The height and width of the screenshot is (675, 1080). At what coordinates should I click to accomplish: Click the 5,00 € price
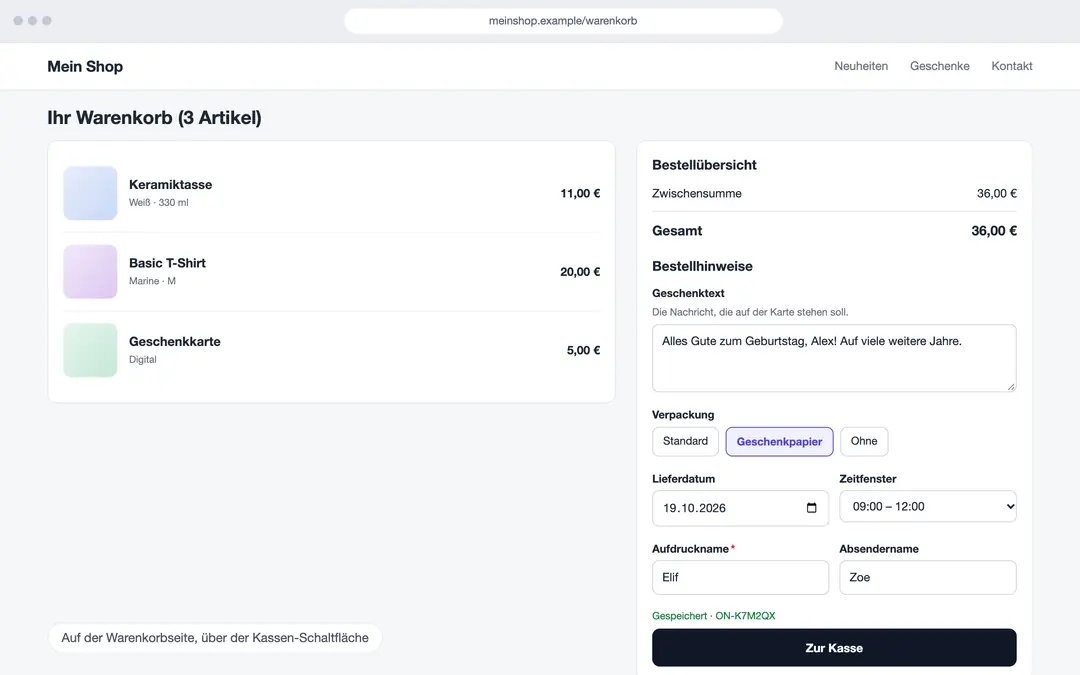point(583,351)
